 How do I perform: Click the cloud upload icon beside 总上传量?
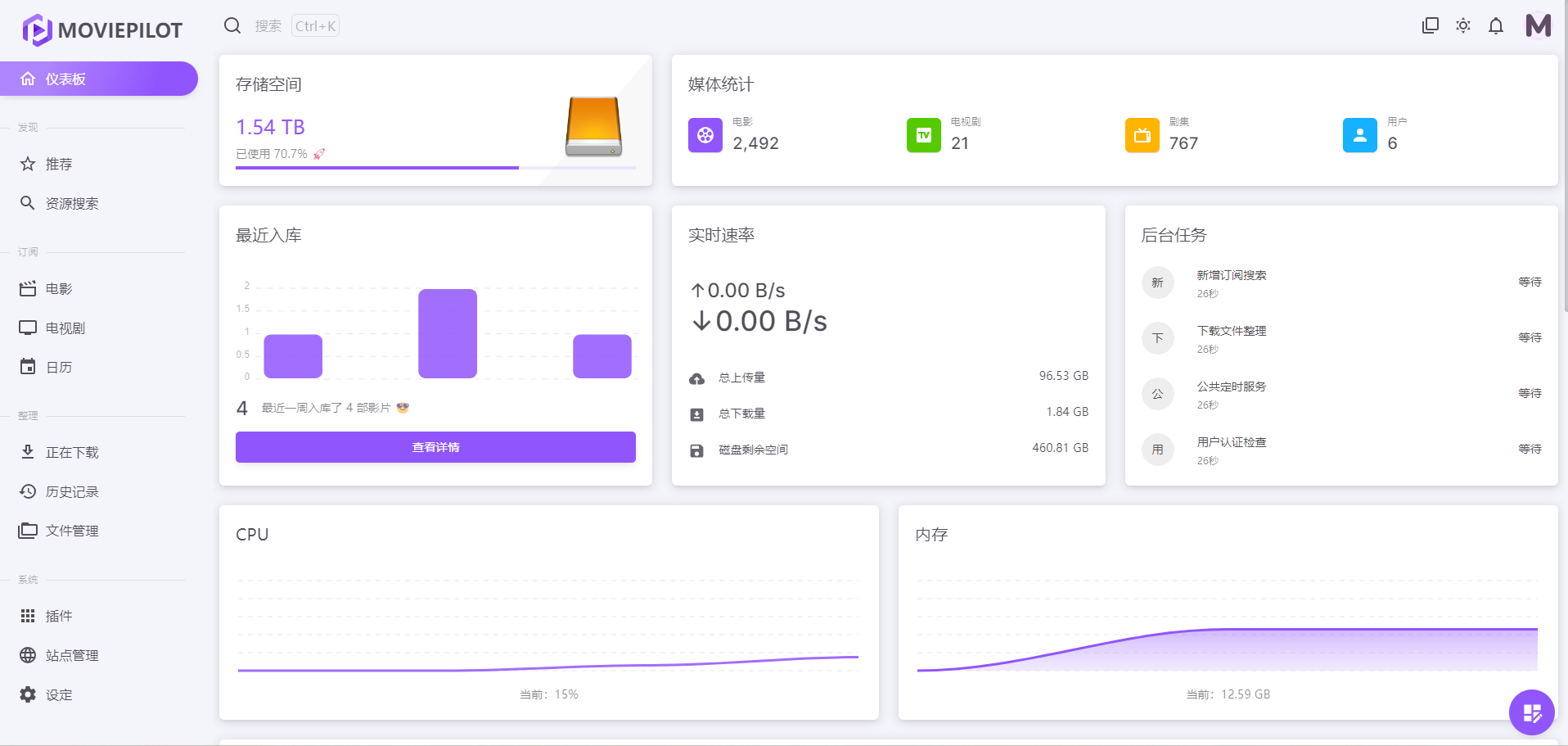click(x=696, y=378)
